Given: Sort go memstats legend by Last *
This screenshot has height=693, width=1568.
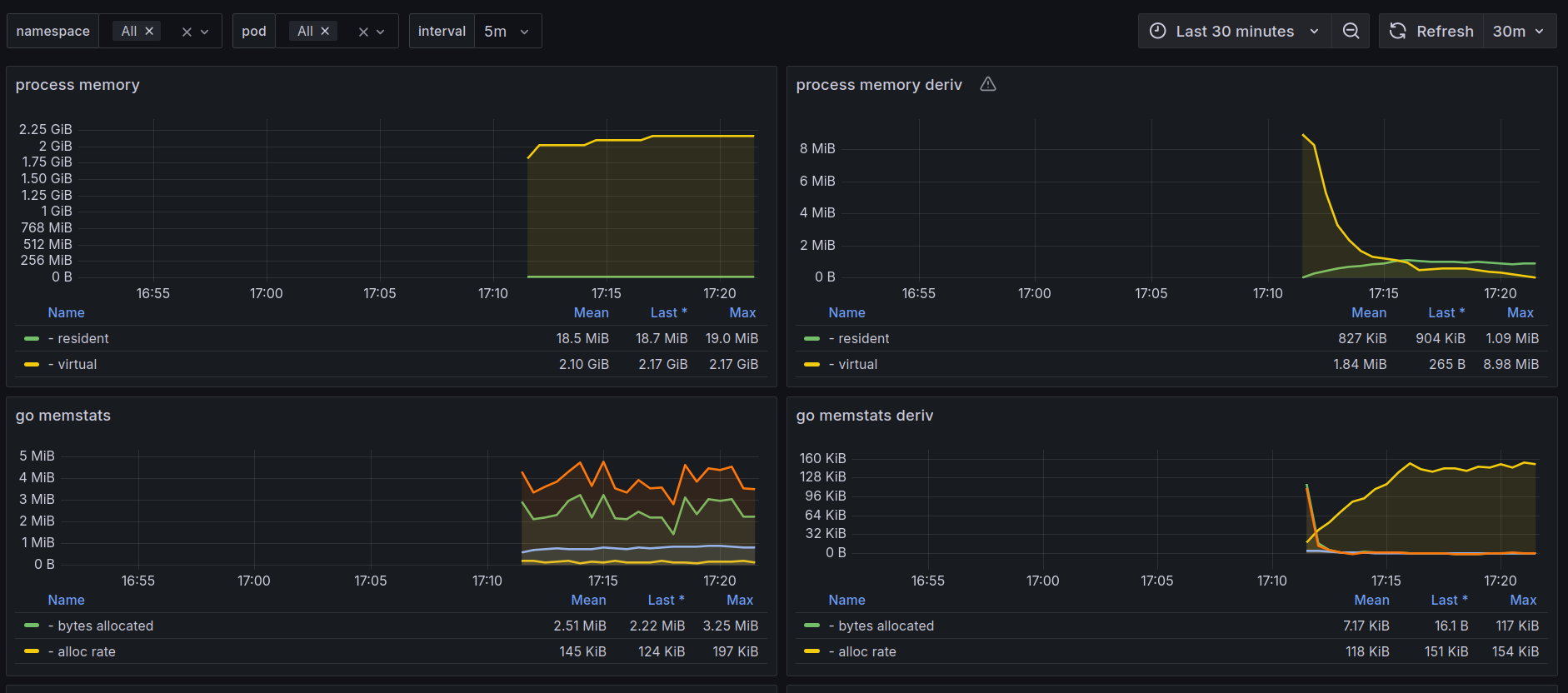Looking at the screenshot, I should 666,600.
